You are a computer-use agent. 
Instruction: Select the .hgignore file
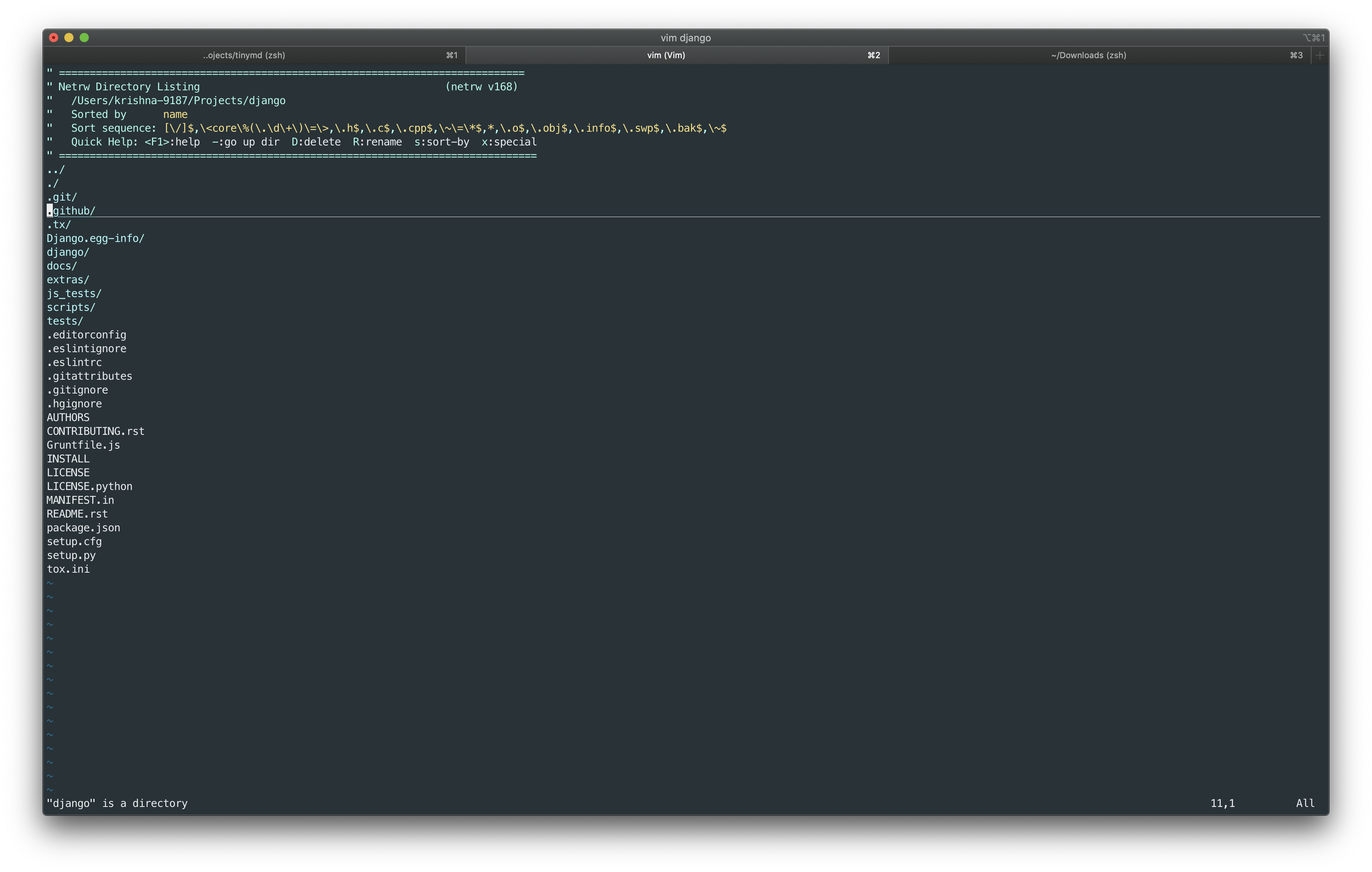(74, 403)
